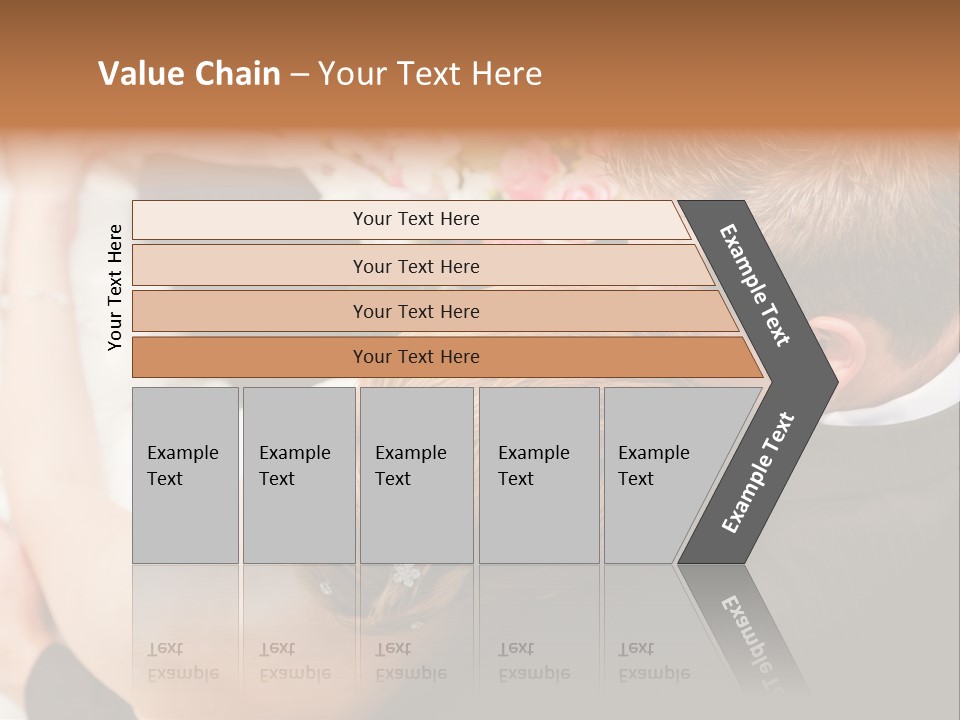Screen dimensions: 960x720
Task: Select the mirrored reflection text under the middle box
Action: (x=410, y=661)
